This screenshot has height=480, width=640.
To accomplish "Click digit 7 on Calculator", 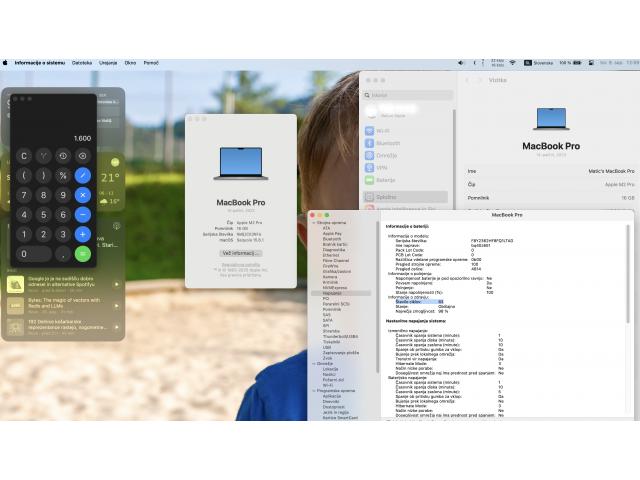I will (24, 195).
